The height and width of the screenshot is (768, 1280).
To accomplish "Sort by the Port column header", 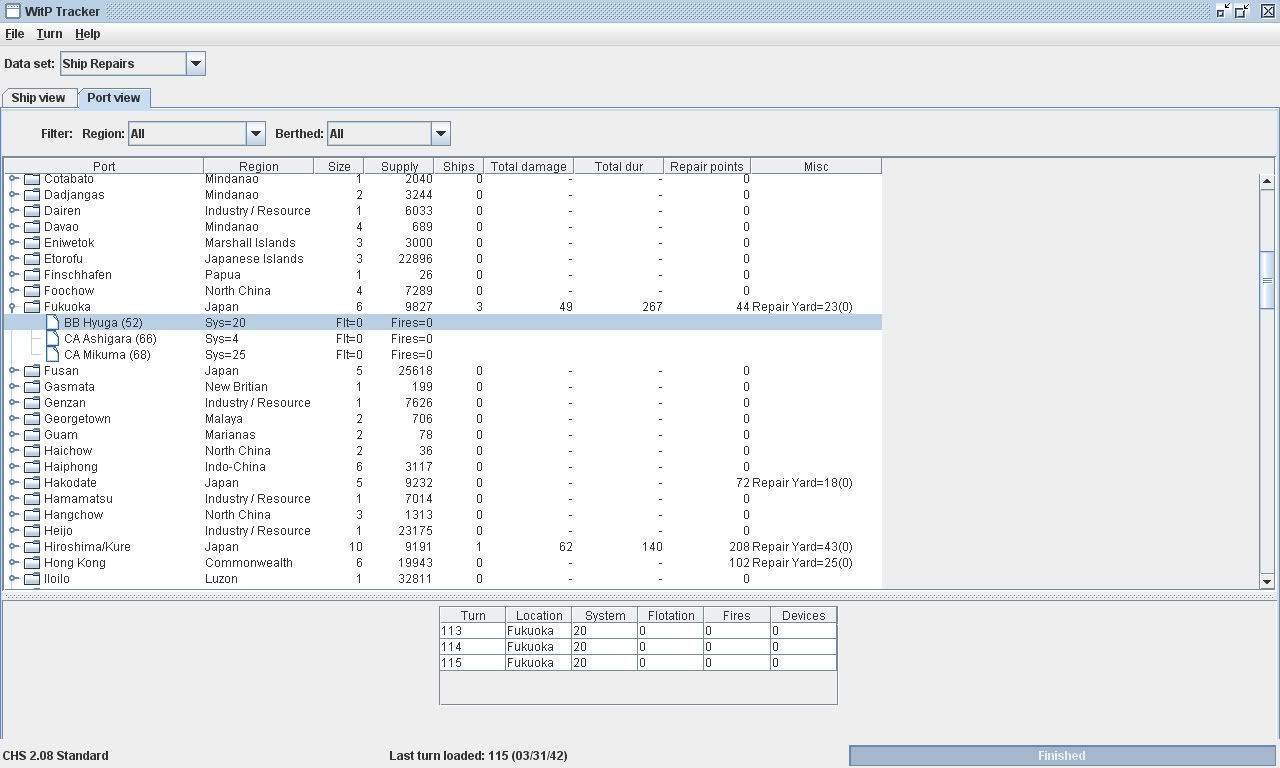I will click(x=104, y=166).
